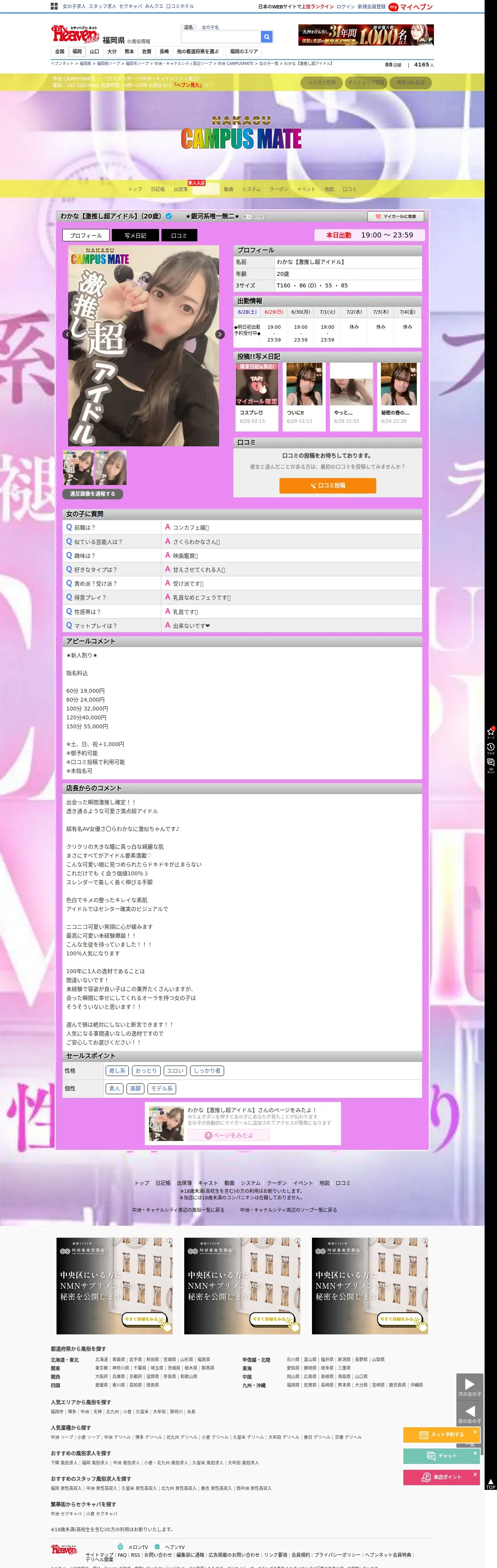Close the 来店ポイント floating banner
The height and width of the screenshot is (1568, 497).
pos(475,1474)
